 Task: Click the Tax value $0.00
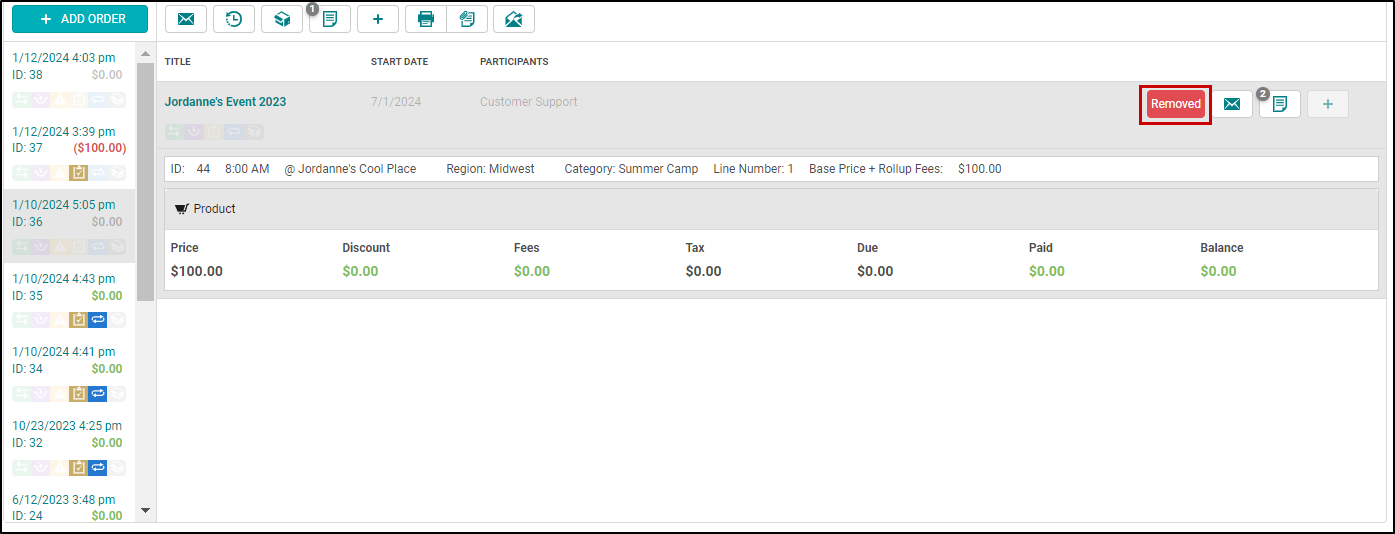click(x=704, y=271)
